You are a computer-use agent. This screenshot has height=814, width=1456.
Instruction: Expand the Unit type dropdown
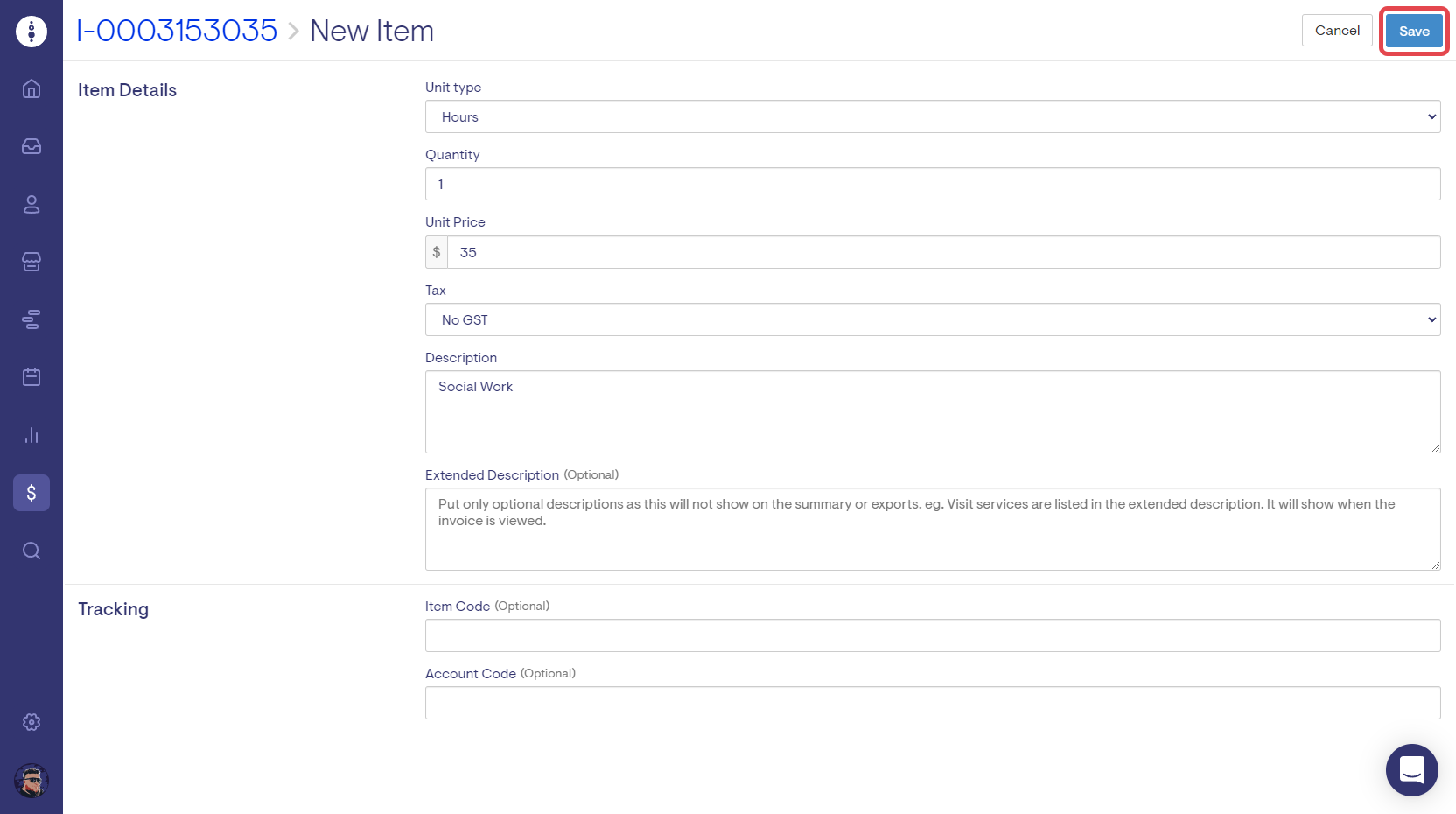point(932,116)
